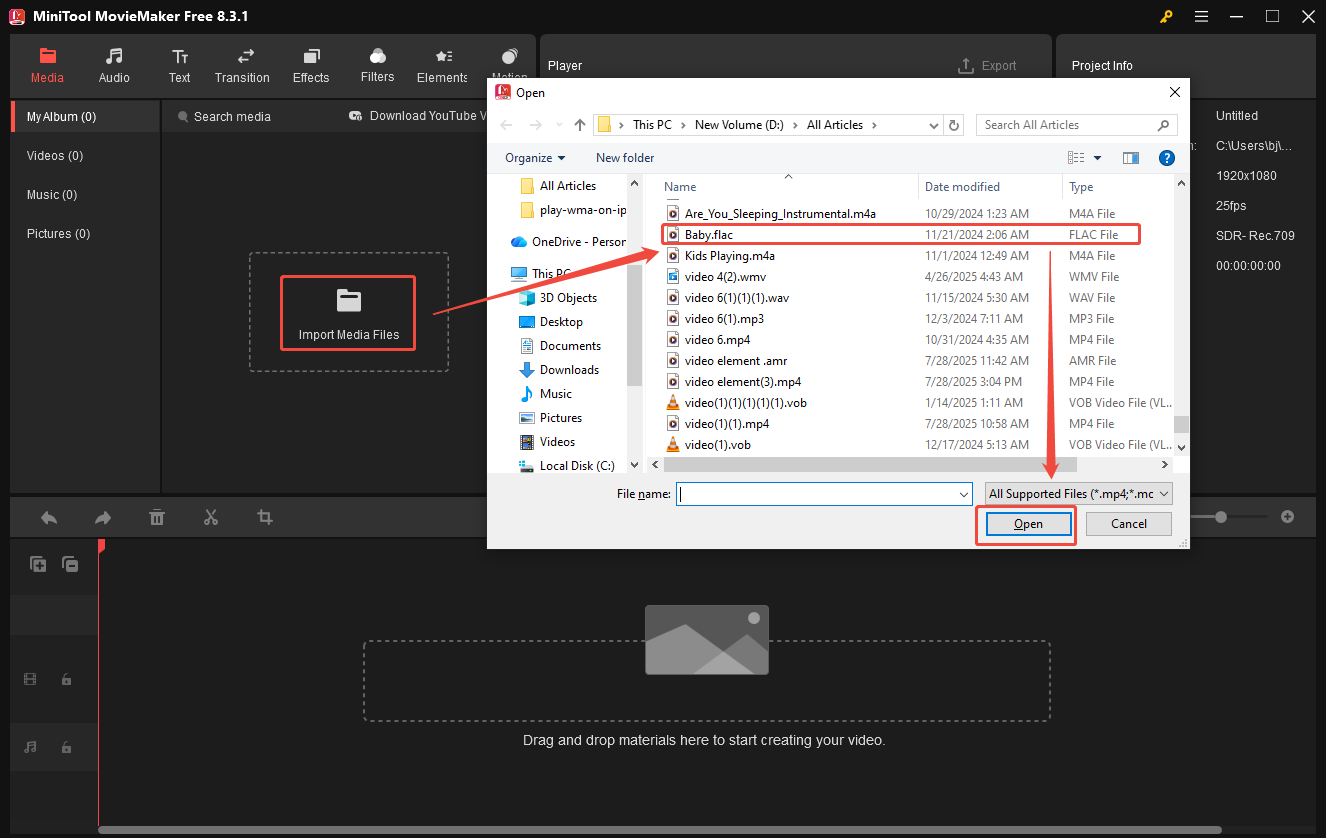Viewport: 1326px width, 838px height.
Task: Click the Split scissors tool on timeline toolbar
Action: (209, 517)
